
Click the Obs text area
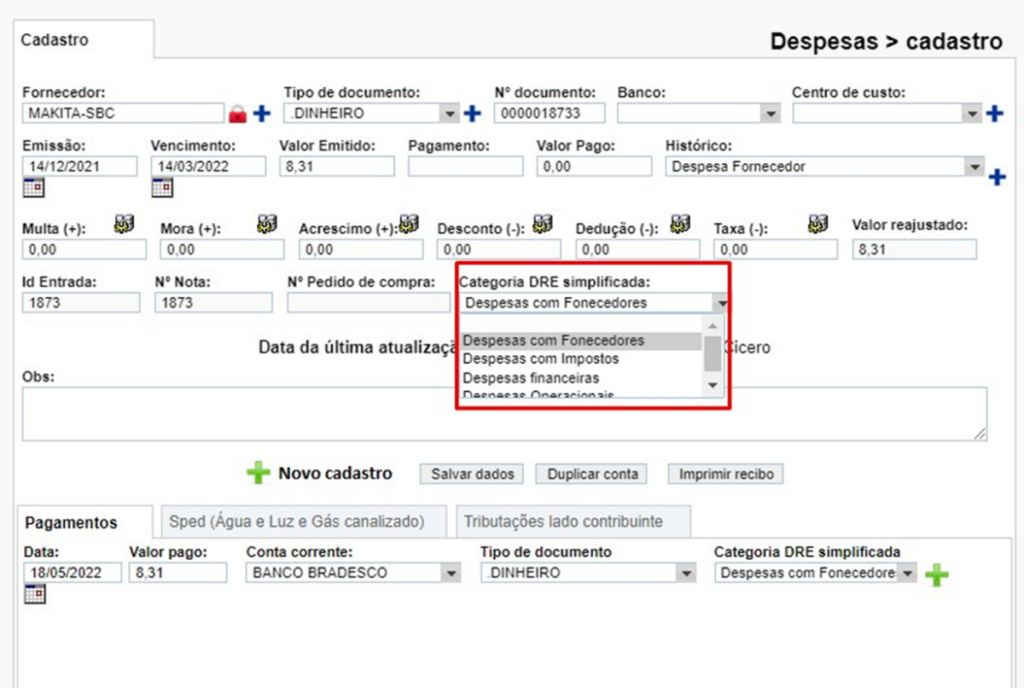pyautogui.click(x=505, y=414)
